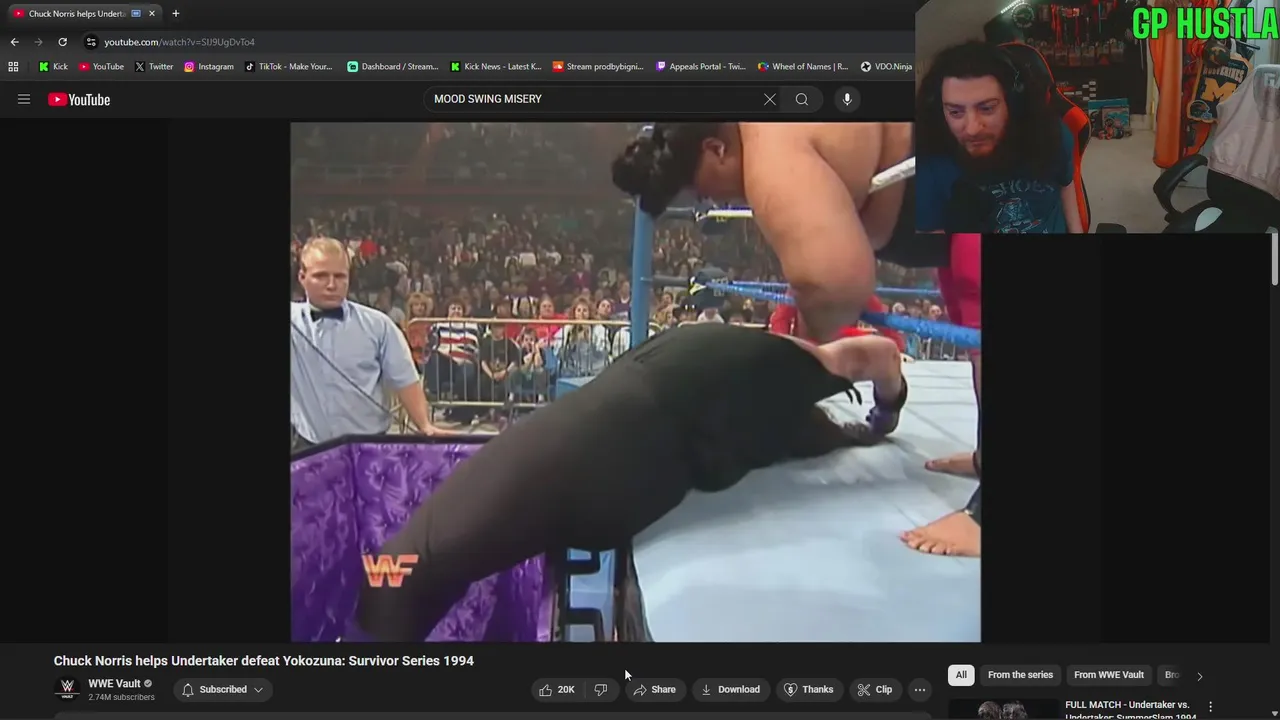Viewport: 1280px width, 720px height.
Task: Open the Dashboard / Stream bookmark
Action: (392, 67)
